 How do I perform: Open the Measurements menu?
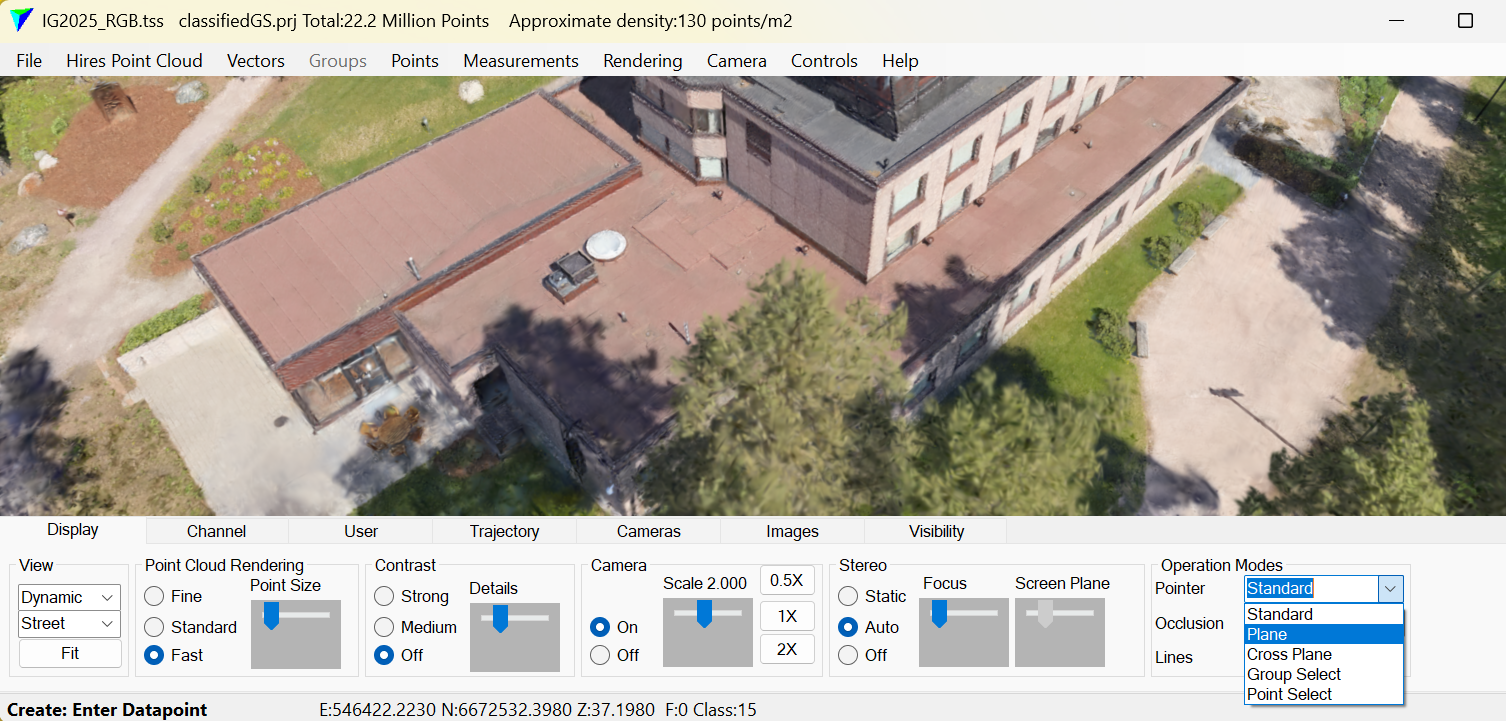pos(520,61)
